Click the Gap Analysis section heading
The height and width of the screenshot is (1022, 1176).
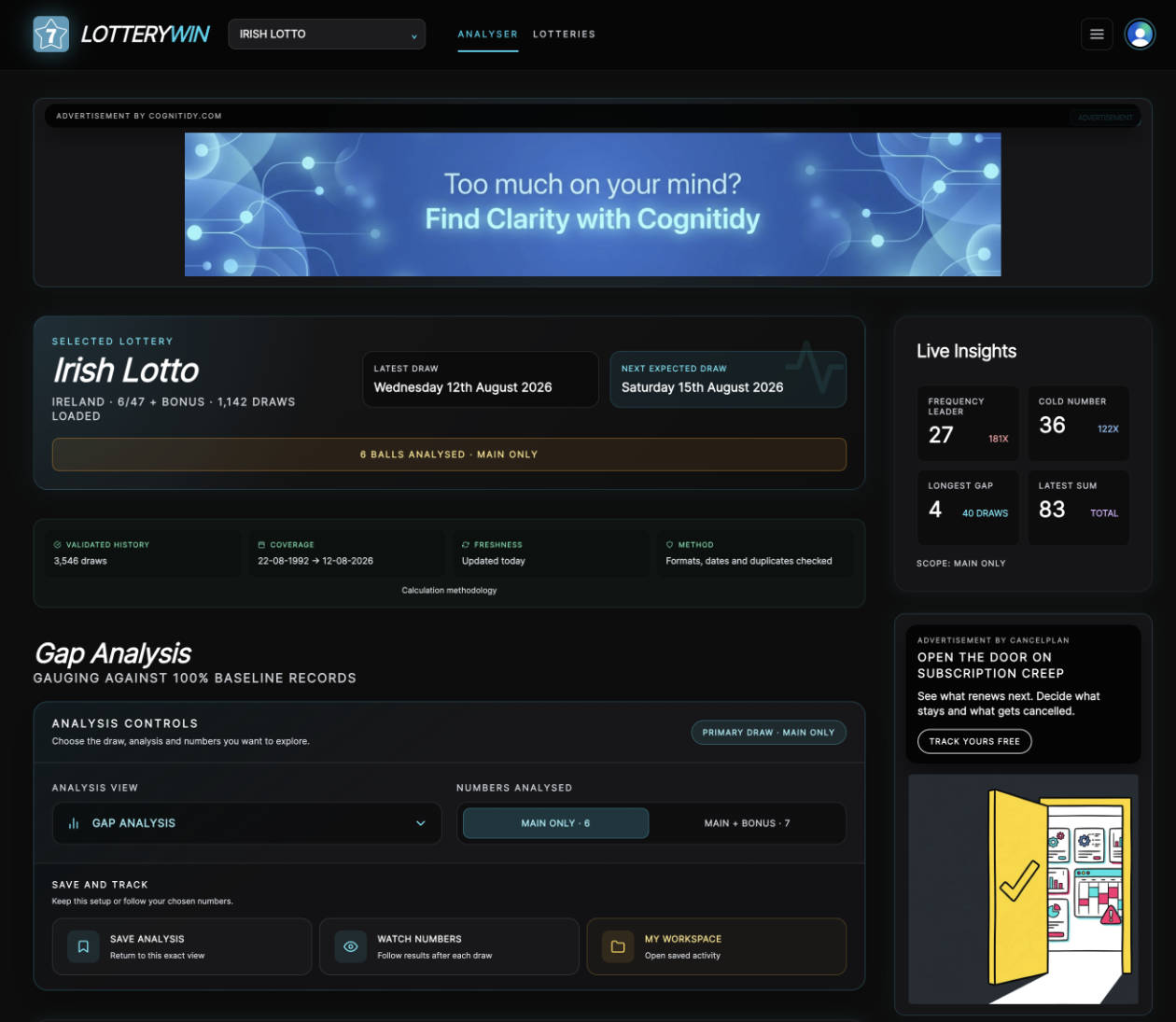click(x=113, y=653)
